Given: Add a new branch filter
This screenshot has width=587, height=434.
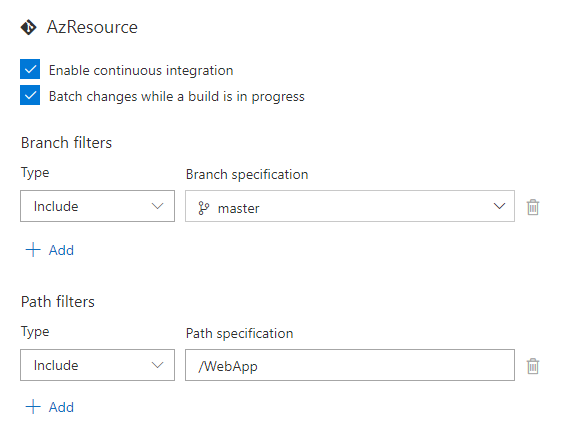Looking at the screenshot, I should click(50, 250).
